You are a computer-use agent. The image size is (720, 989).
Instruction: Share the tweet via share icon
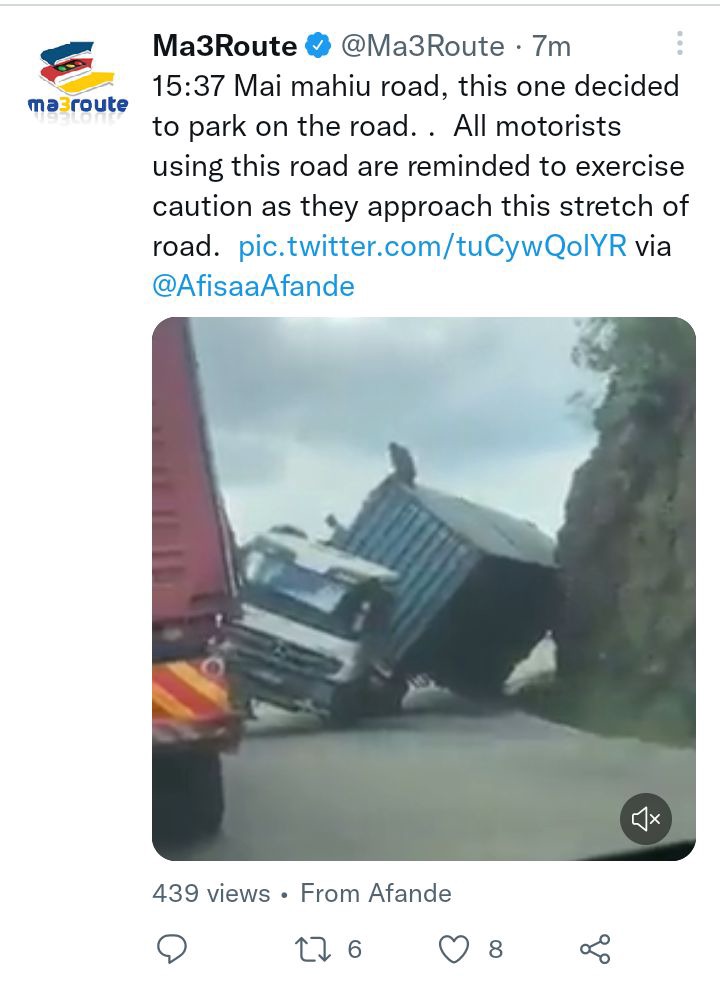(x=595, y=949)
